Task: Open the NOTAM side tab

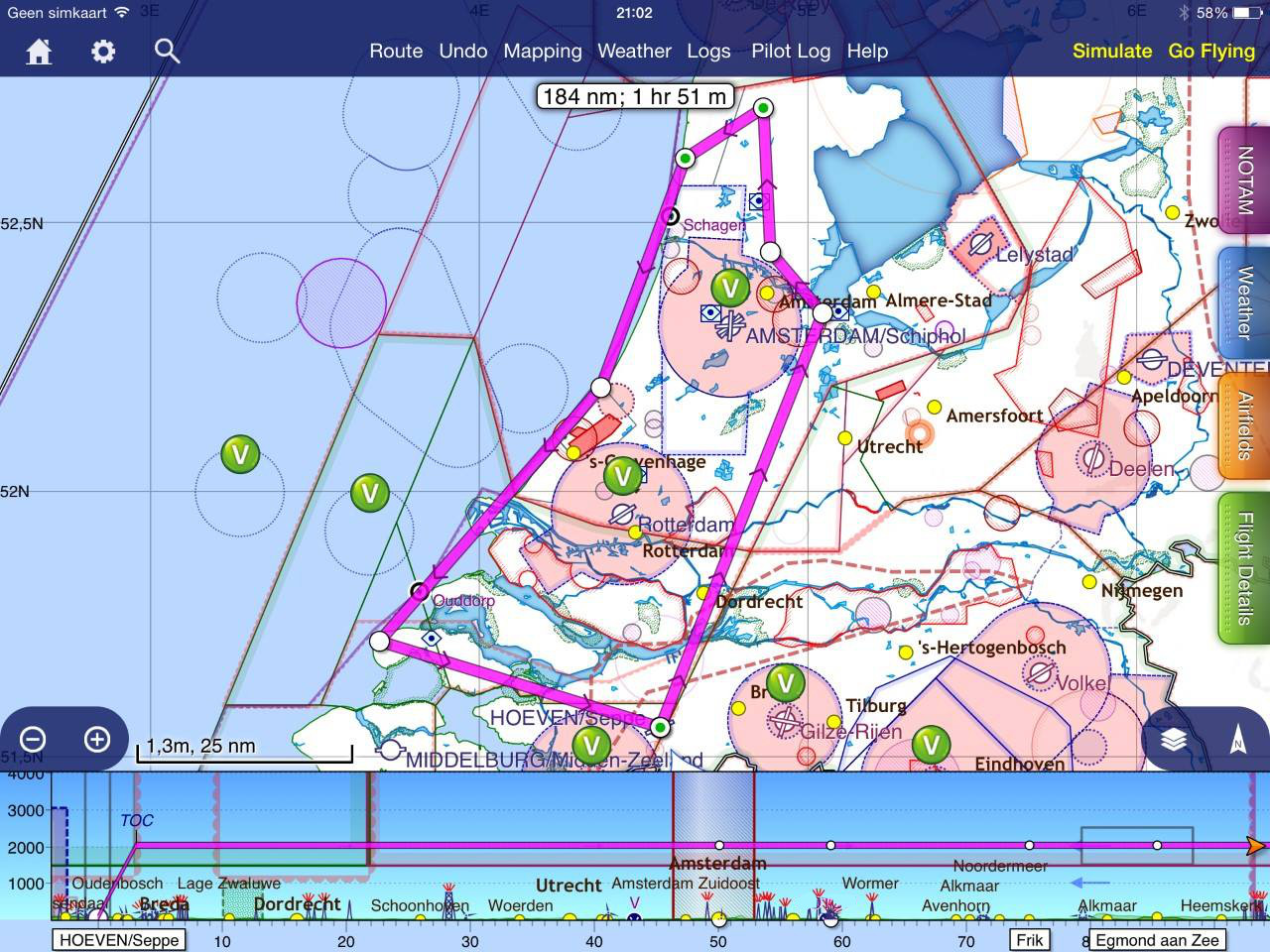Action: (x=1244, y=179)
